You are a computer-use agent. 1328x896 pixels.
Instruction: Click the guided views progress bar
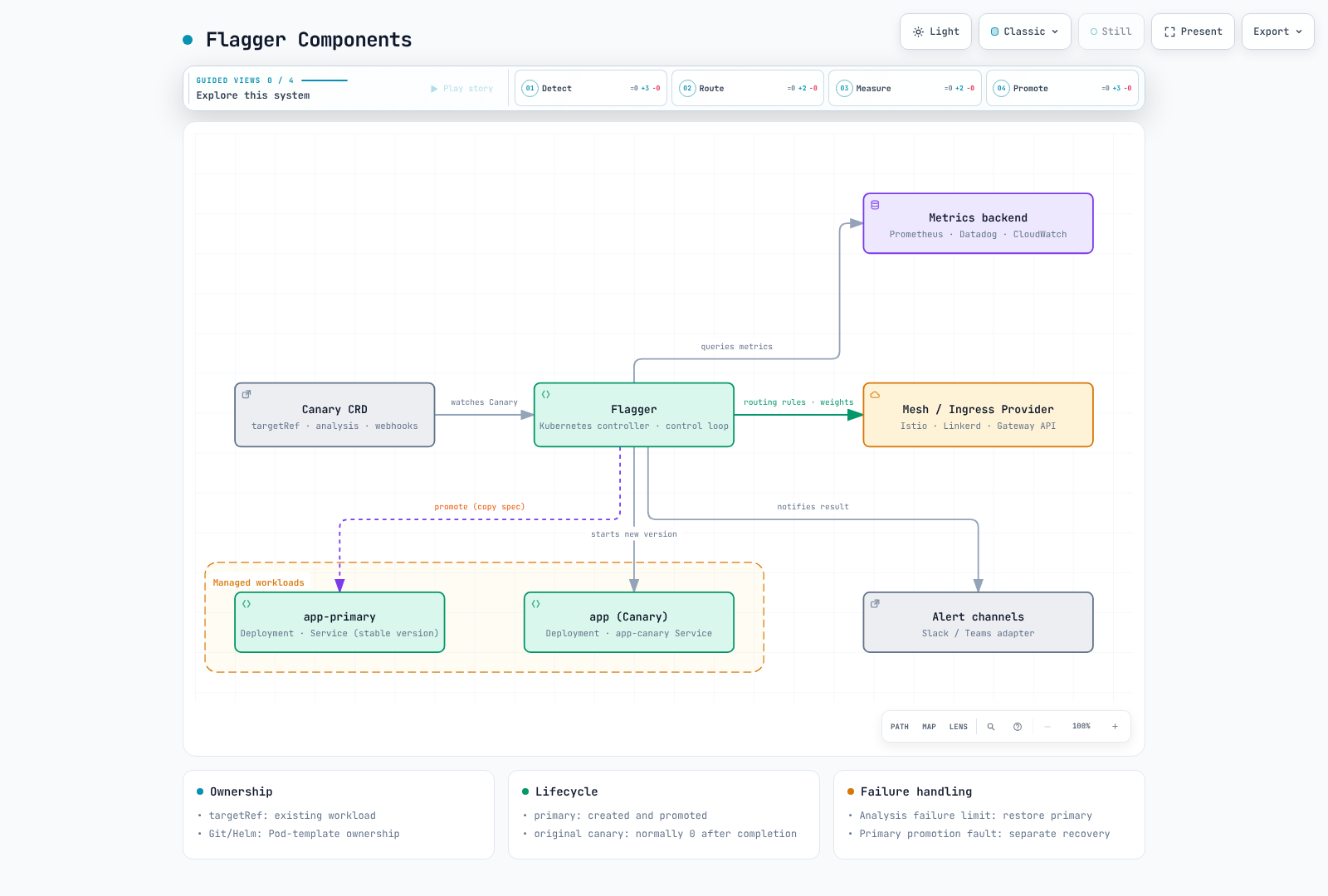[325, 80]
